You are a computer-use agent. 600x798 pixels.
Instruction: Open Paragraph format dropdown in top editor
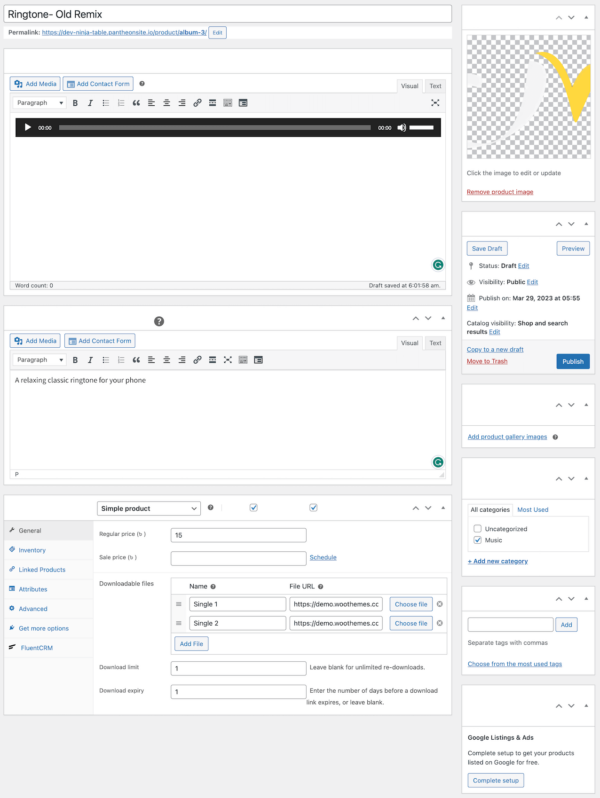tap(40, 103)
